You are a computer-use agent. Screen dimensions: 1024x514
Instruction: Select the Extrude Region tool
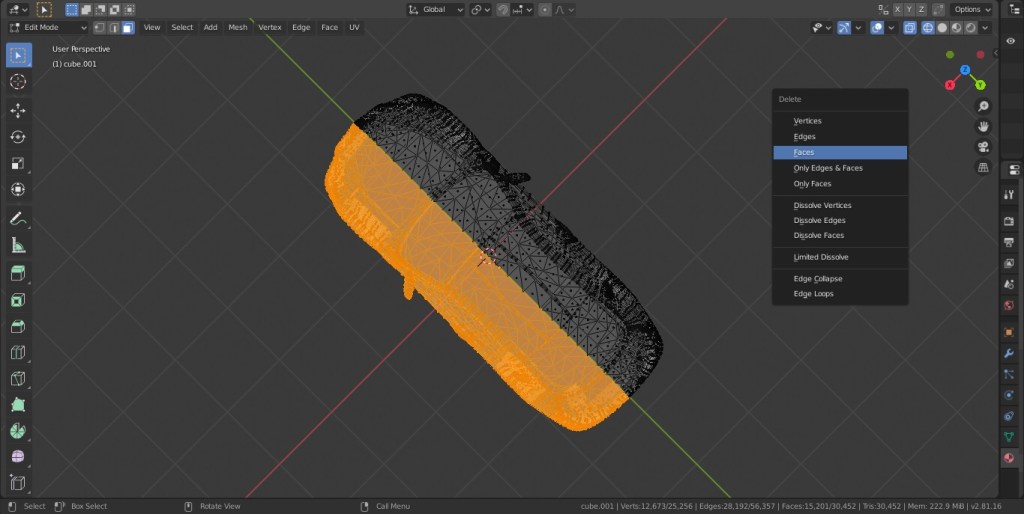point(18,273)
